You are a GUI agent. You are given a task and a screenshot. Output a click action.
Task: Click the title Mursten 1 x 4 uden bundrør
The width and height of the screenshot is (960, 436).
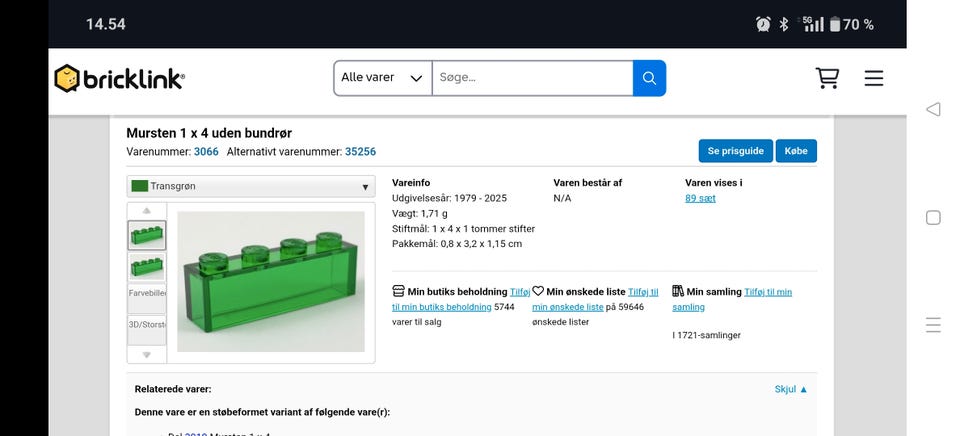pyautogui.click(x=209, y=133)
